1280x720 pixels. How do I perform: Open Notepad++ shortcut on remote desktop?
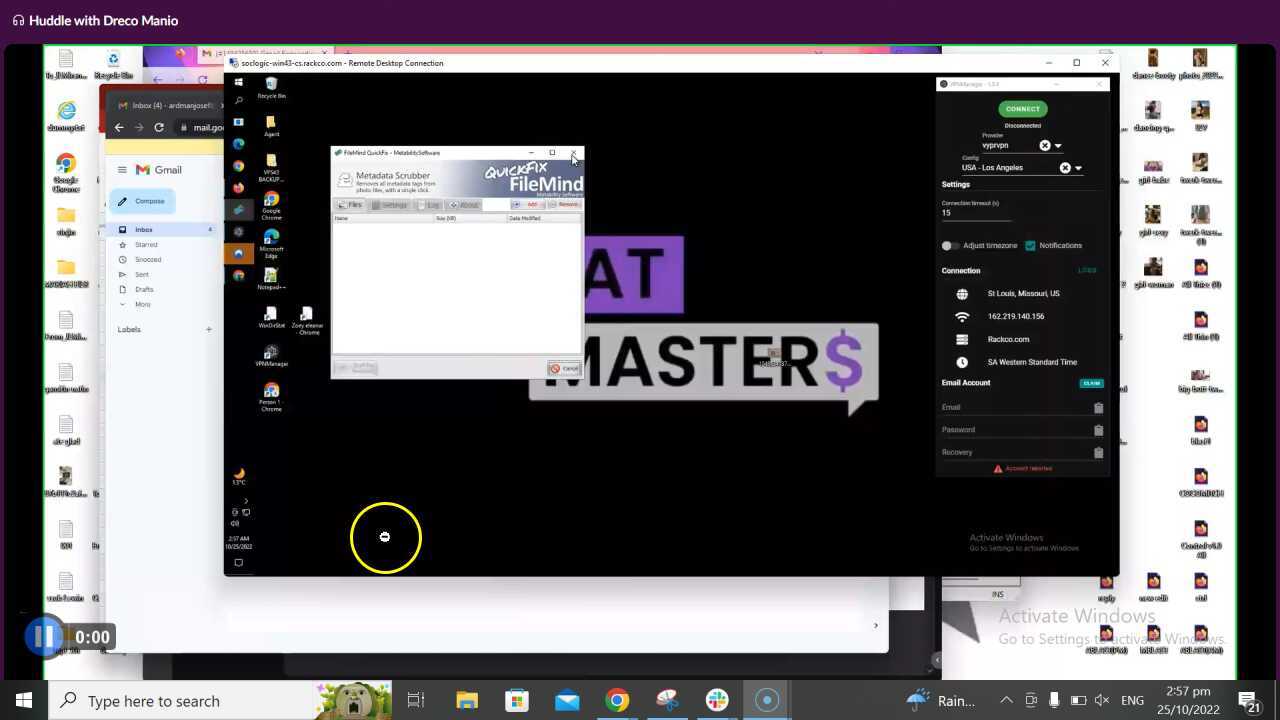click(270, 277)
